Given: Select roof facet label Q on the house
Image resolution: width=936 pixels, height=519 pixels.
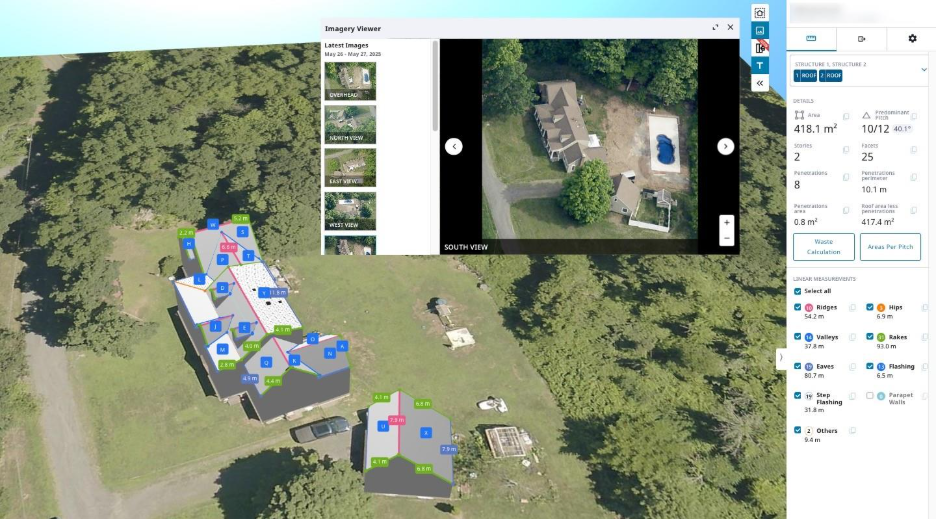Looking at the screenshot, I should (267, 362).
